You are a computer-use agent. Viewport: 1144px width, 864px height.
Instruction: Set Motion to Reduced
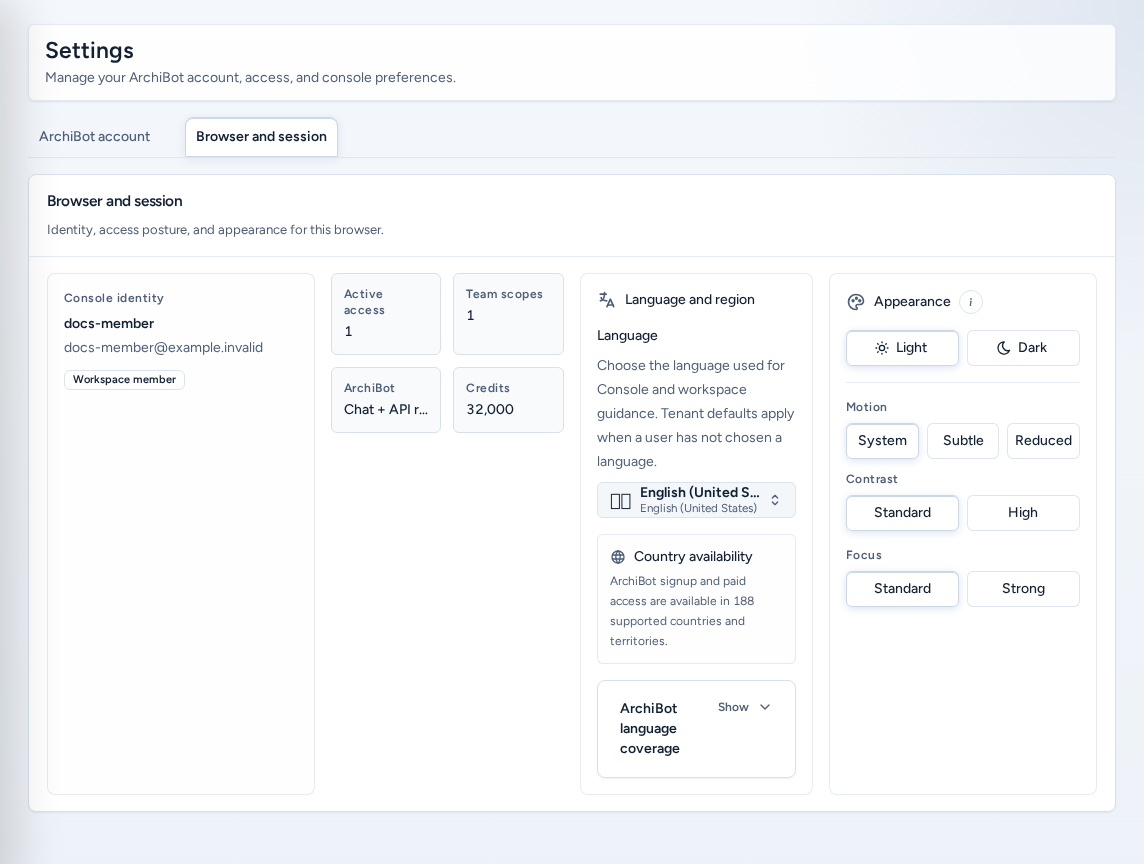click(1043, 441)
